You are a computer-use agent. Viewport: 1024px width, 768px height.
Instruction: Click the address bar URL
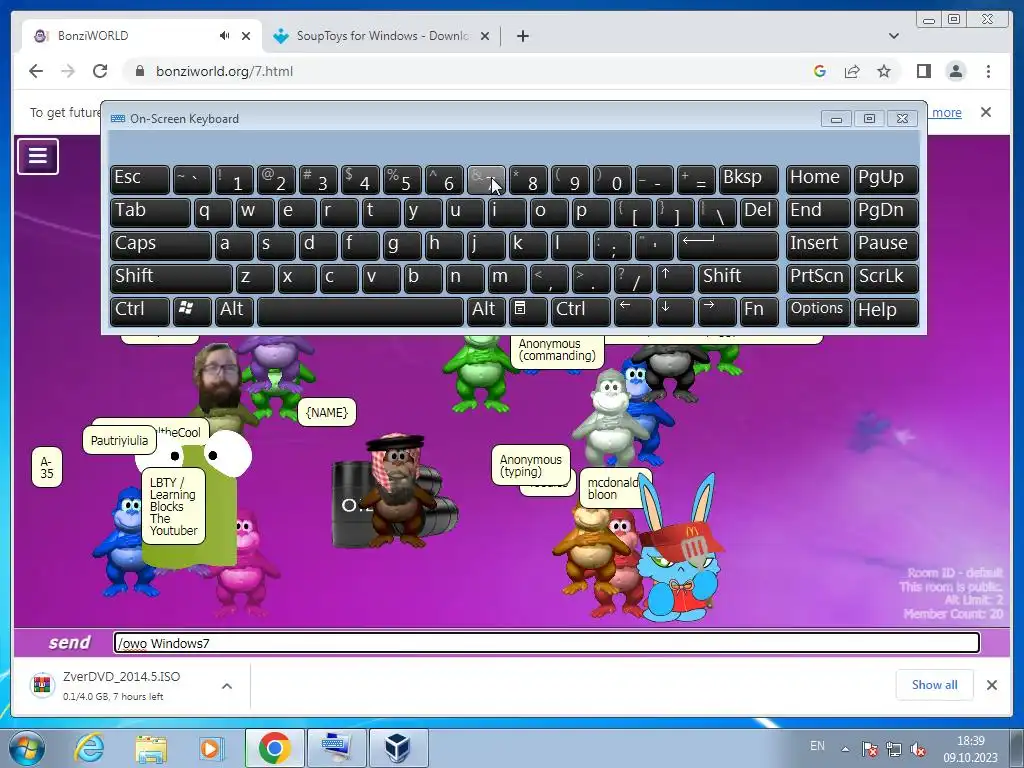(x=224, y=71)
